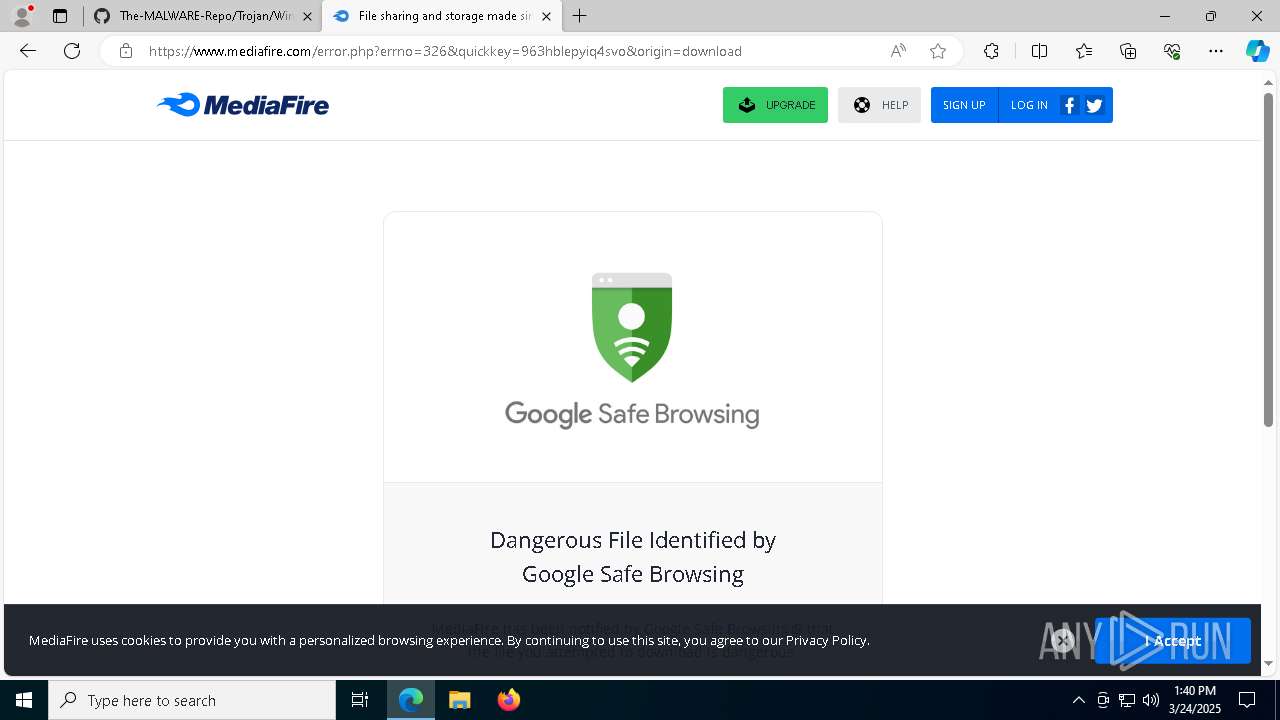Open the volume speaker tray icon
This screenshot has height=720, width=1280.
[x=1151, y=700]
